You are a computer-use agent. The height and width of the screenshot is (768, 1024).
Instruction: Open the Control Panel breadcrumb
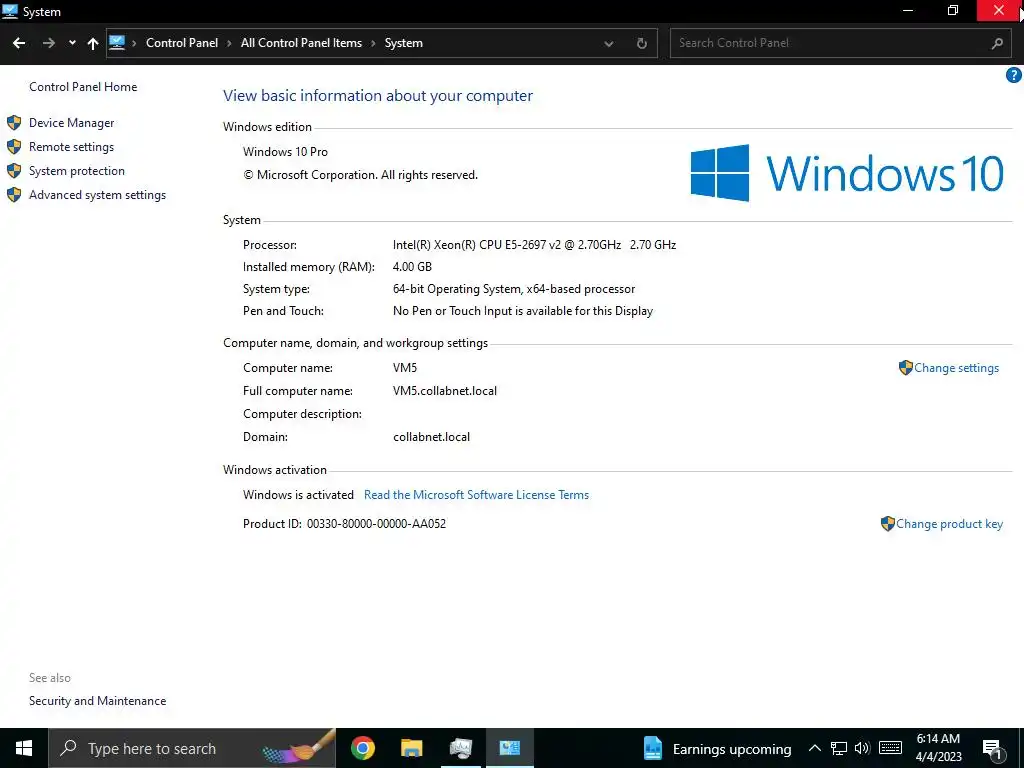point(182,43)
